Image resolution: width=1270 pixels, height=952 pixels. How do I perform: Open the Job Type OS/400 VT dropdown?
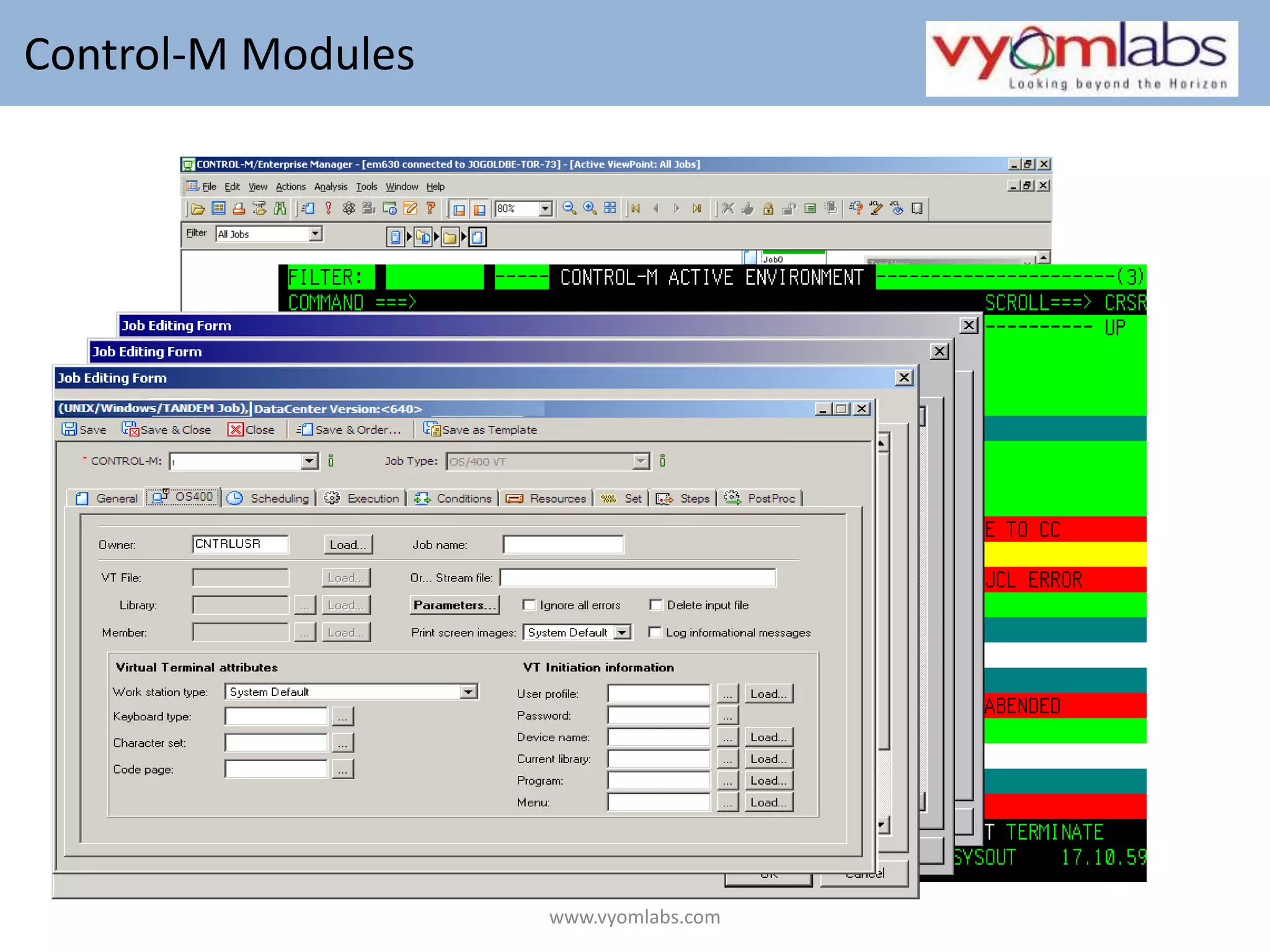tap(641, 461)
